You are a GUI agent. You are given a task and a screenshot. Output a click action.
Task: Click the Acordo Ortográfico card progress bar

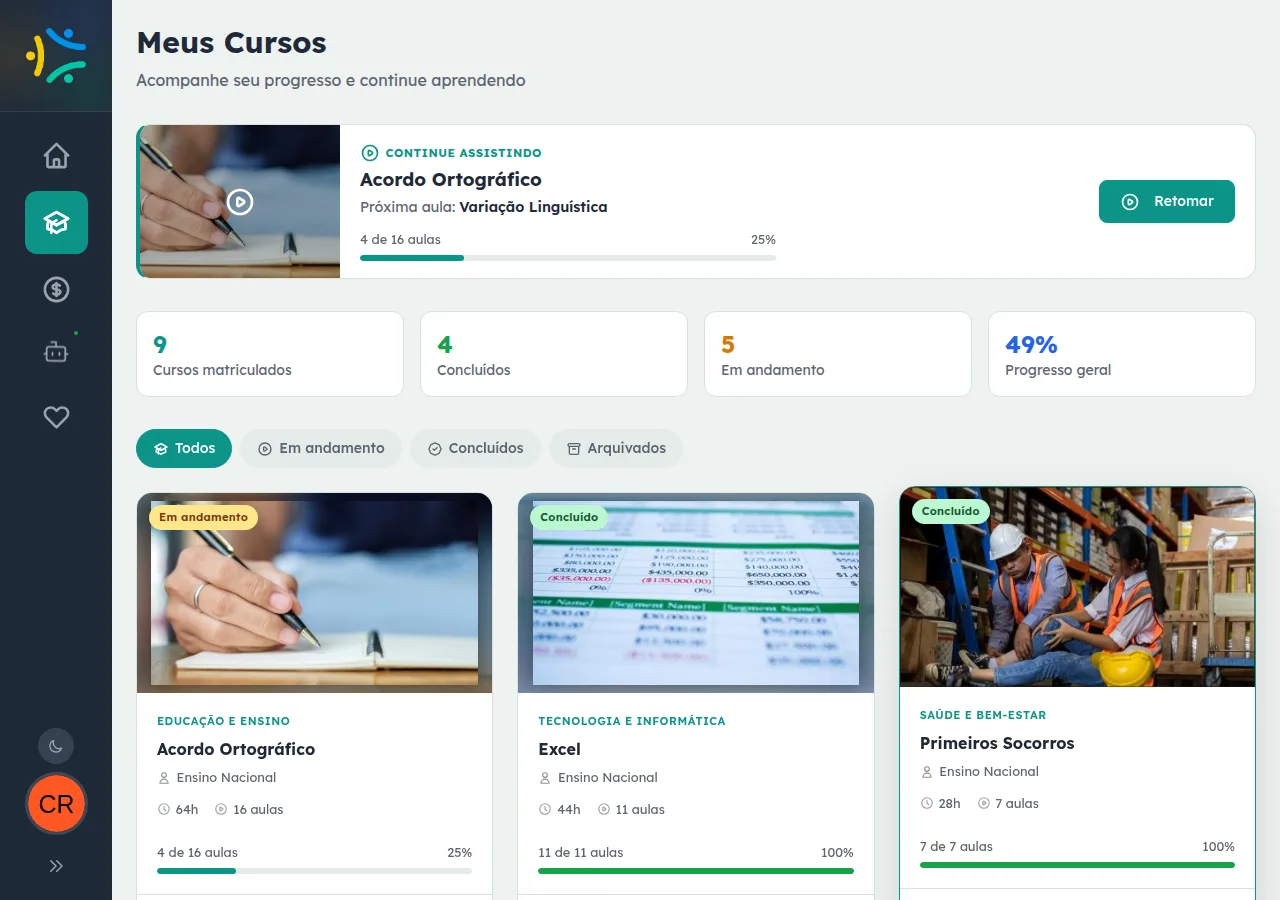click(314, 871)
